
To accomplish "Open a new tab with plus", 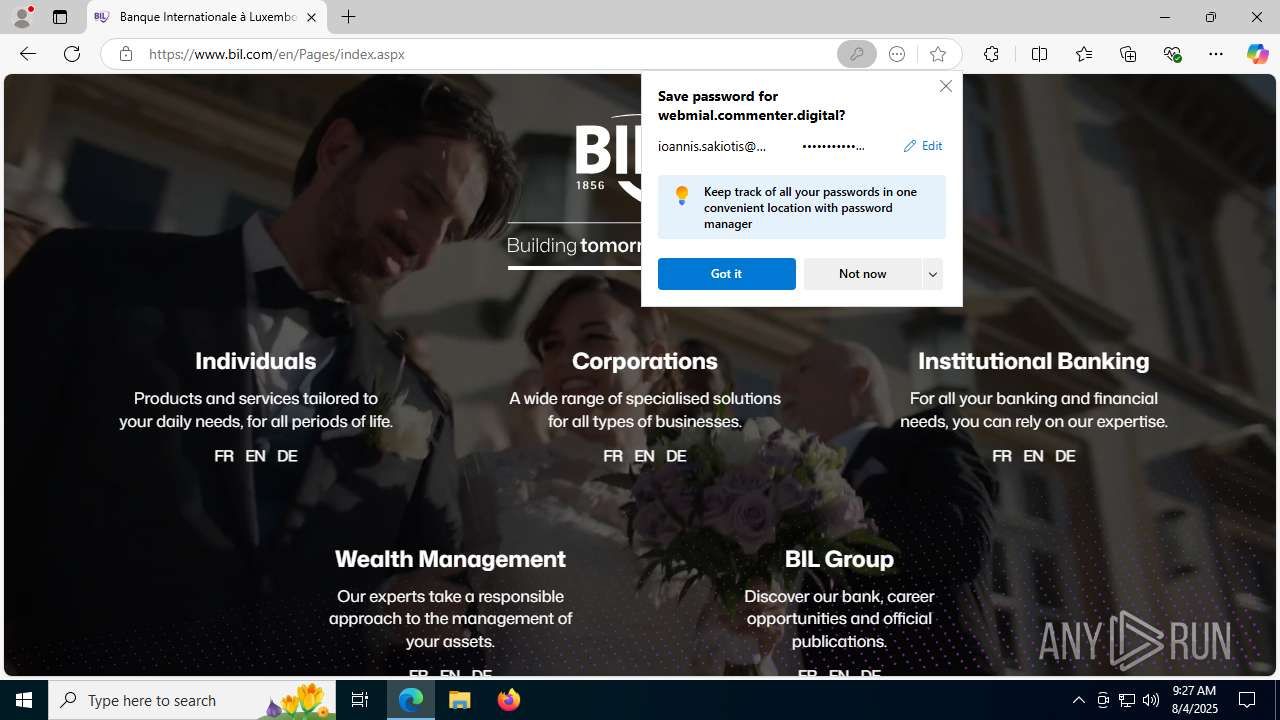I will (x=348, y=17).
